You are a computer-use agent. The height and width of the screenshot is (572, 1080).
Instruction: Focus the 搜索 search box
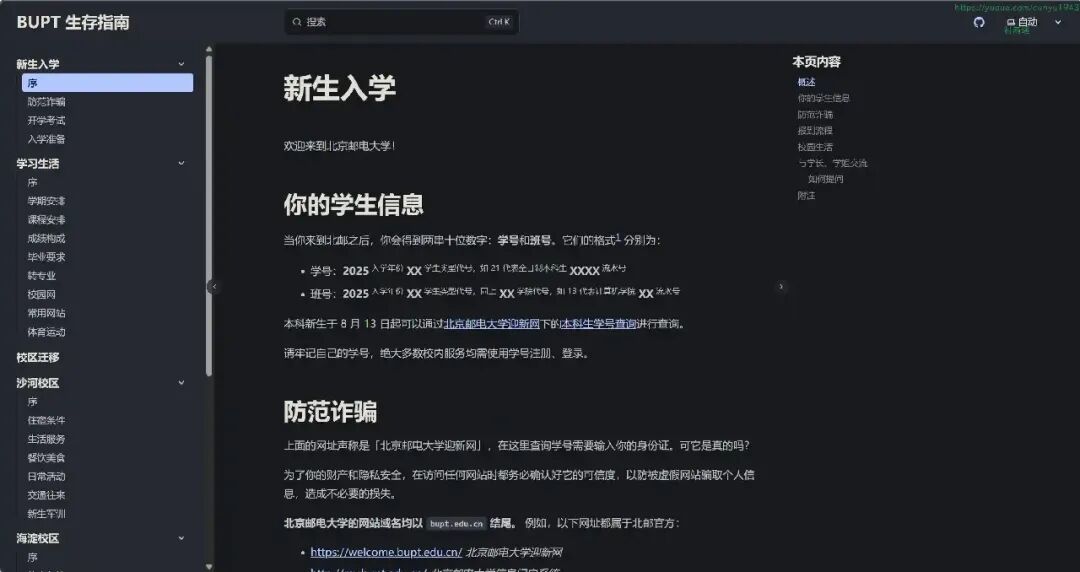(402, 22)
